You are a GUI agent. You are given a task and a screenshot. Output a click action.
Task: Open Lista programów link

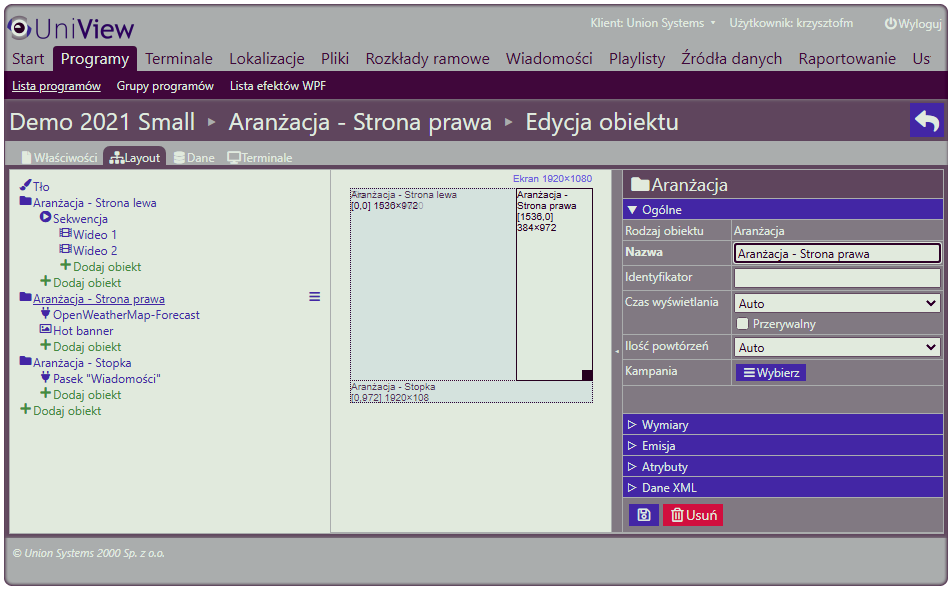[x=56, y=86]
